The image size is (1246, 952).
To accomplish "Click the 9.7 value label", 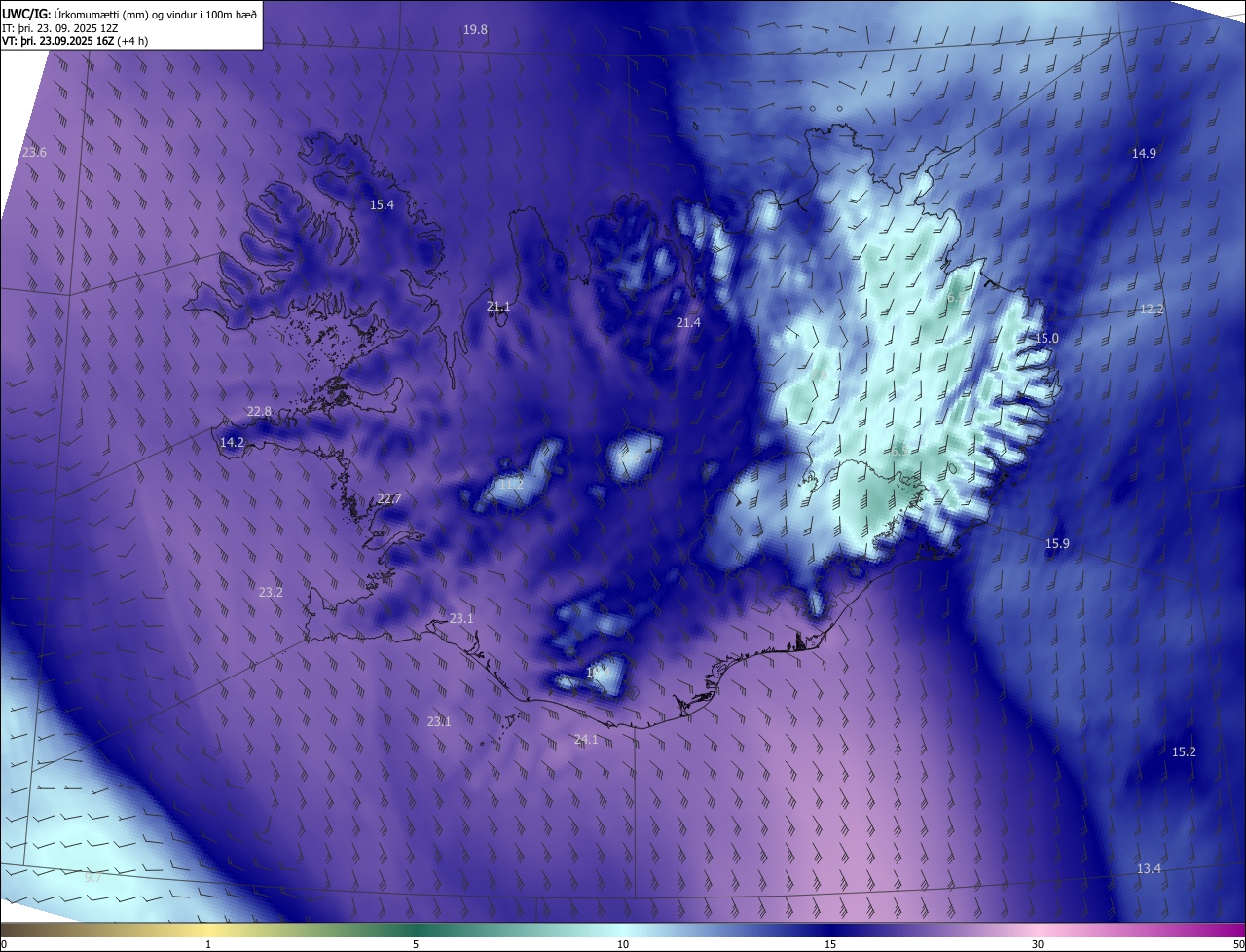I will (93, 877).
